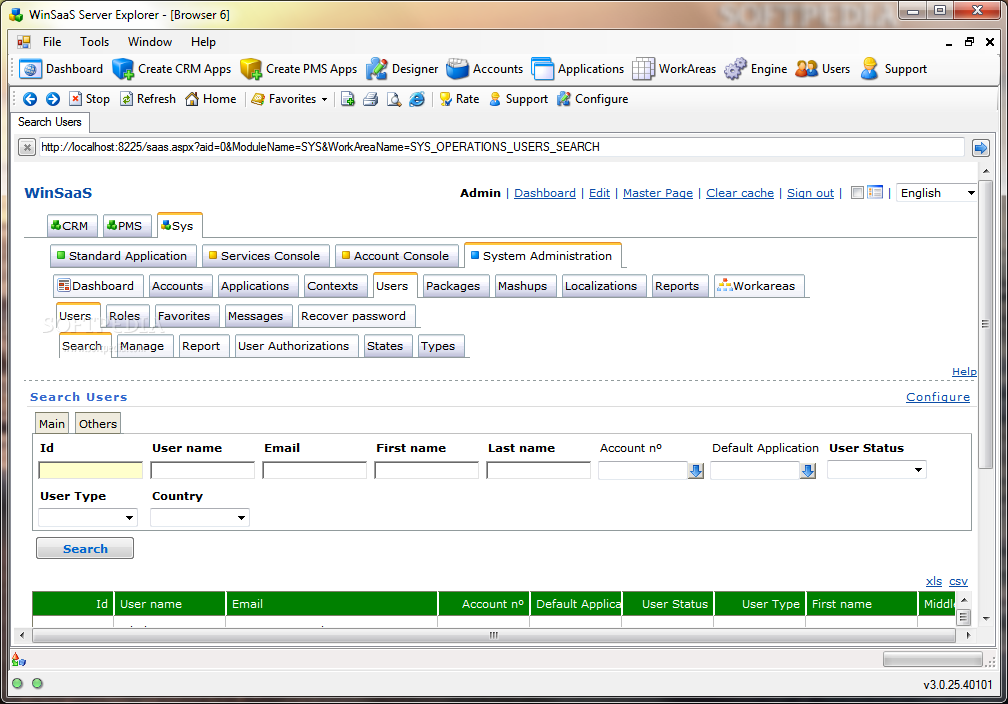Viewport: 1008px width, 704px height.
Task: Go forward with the blue forward arrow
Action: click(x=53, y=99)
